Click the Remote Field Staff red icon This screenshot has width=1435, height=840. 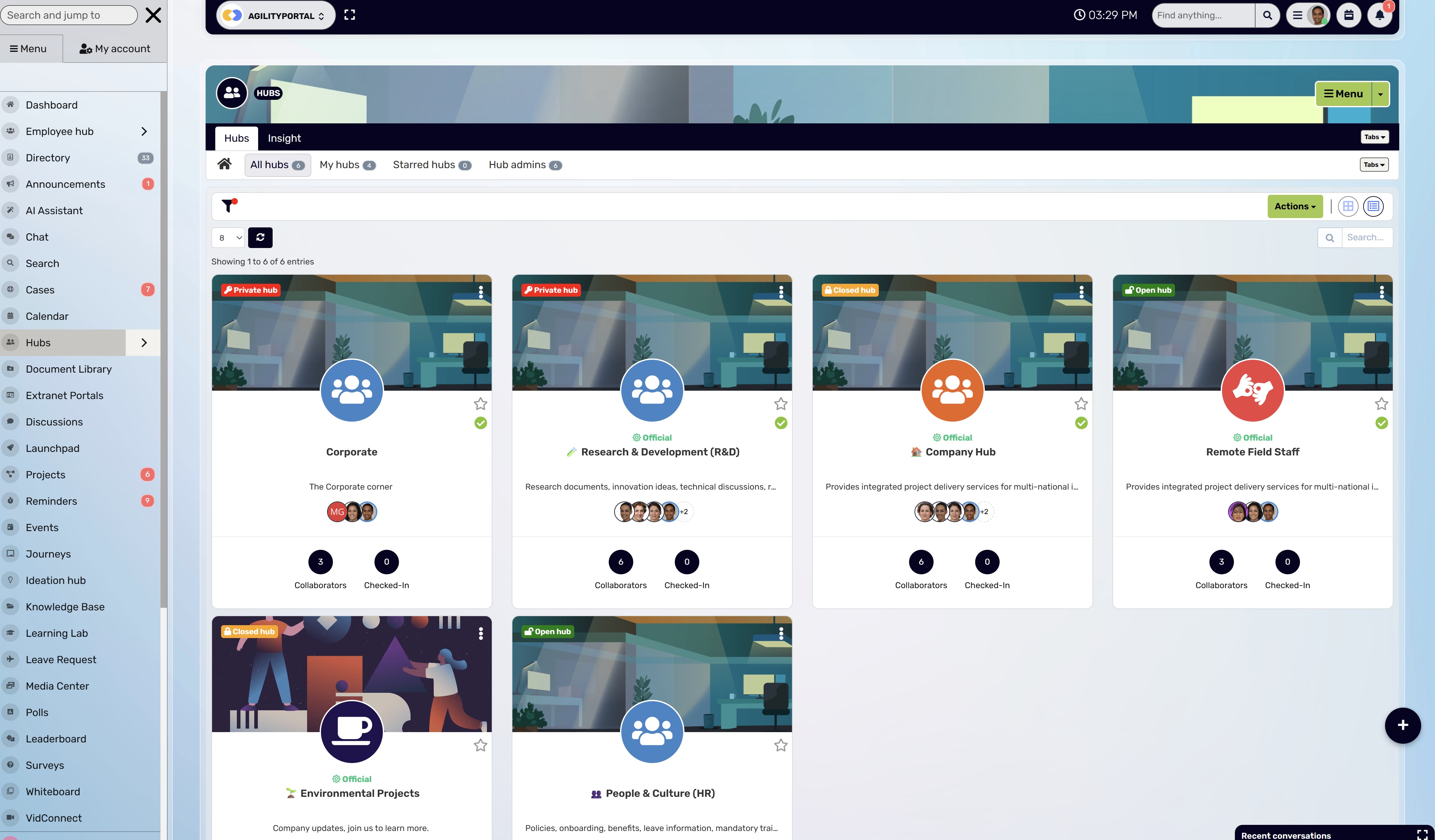(x=1252, y=390)
